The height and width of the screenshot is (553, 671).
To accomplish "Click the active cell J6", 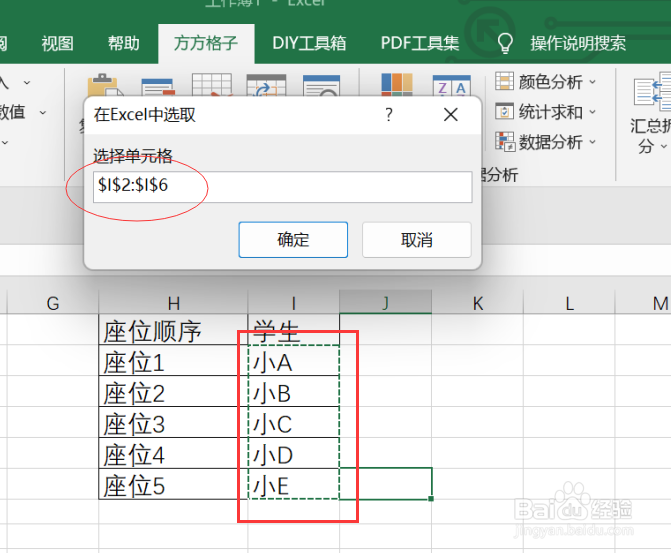I will pyautogui.click(x=386, y=484).
